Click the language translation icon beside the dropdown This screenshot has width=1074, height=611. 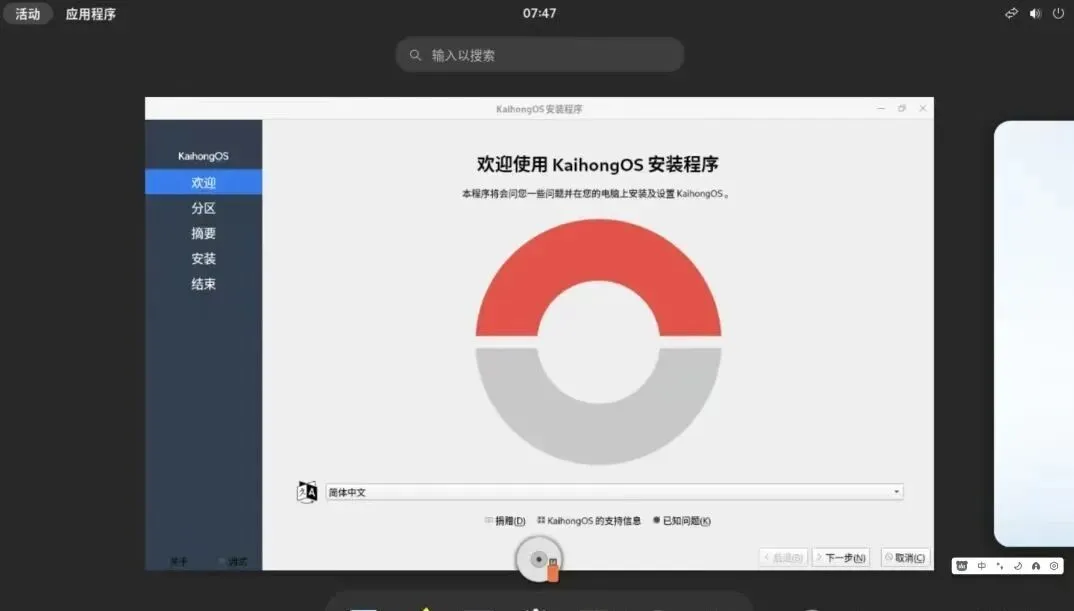tap(307, 492)
